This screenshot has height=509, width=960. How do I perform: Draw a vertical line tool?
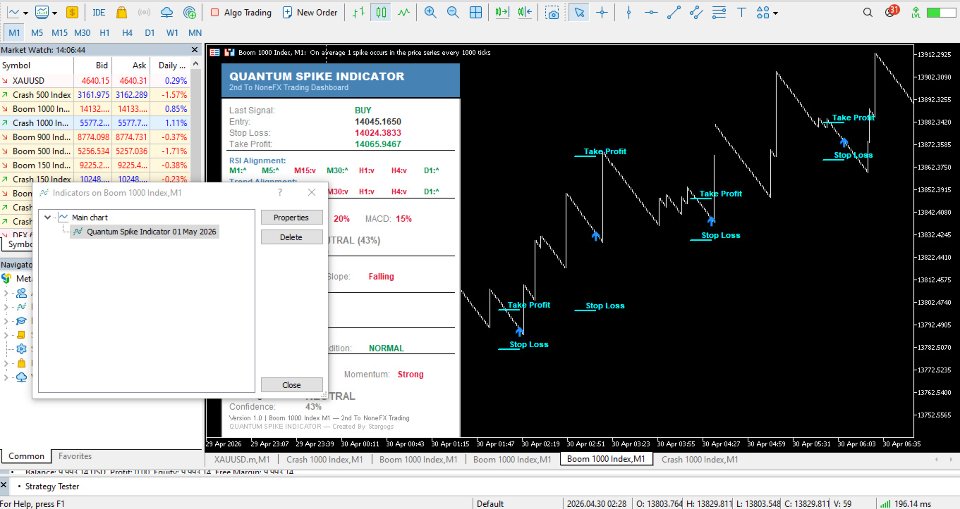(x=629, y=12)
